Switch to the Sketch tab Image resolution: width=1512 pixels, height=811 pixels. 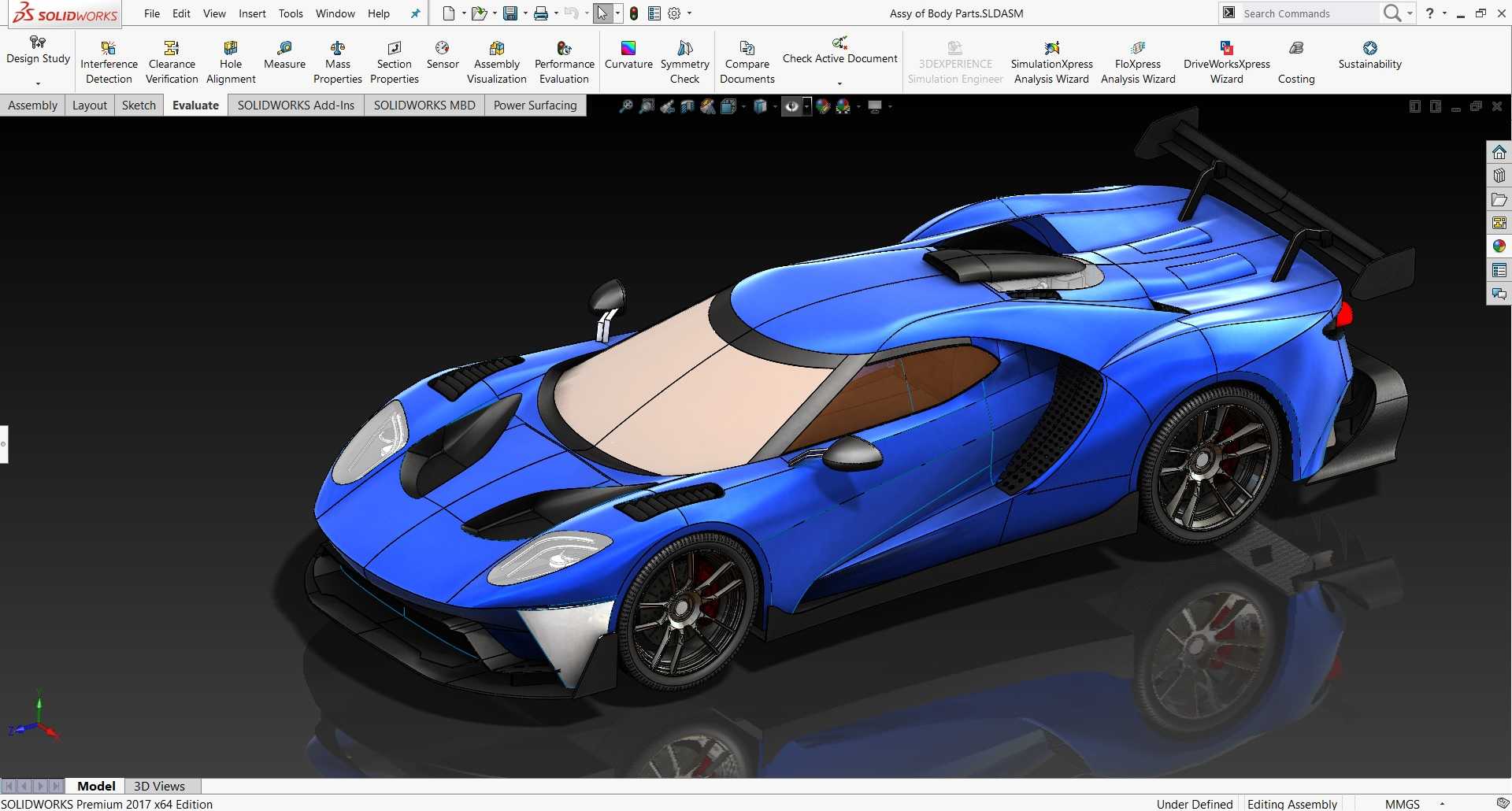[139, 105]
